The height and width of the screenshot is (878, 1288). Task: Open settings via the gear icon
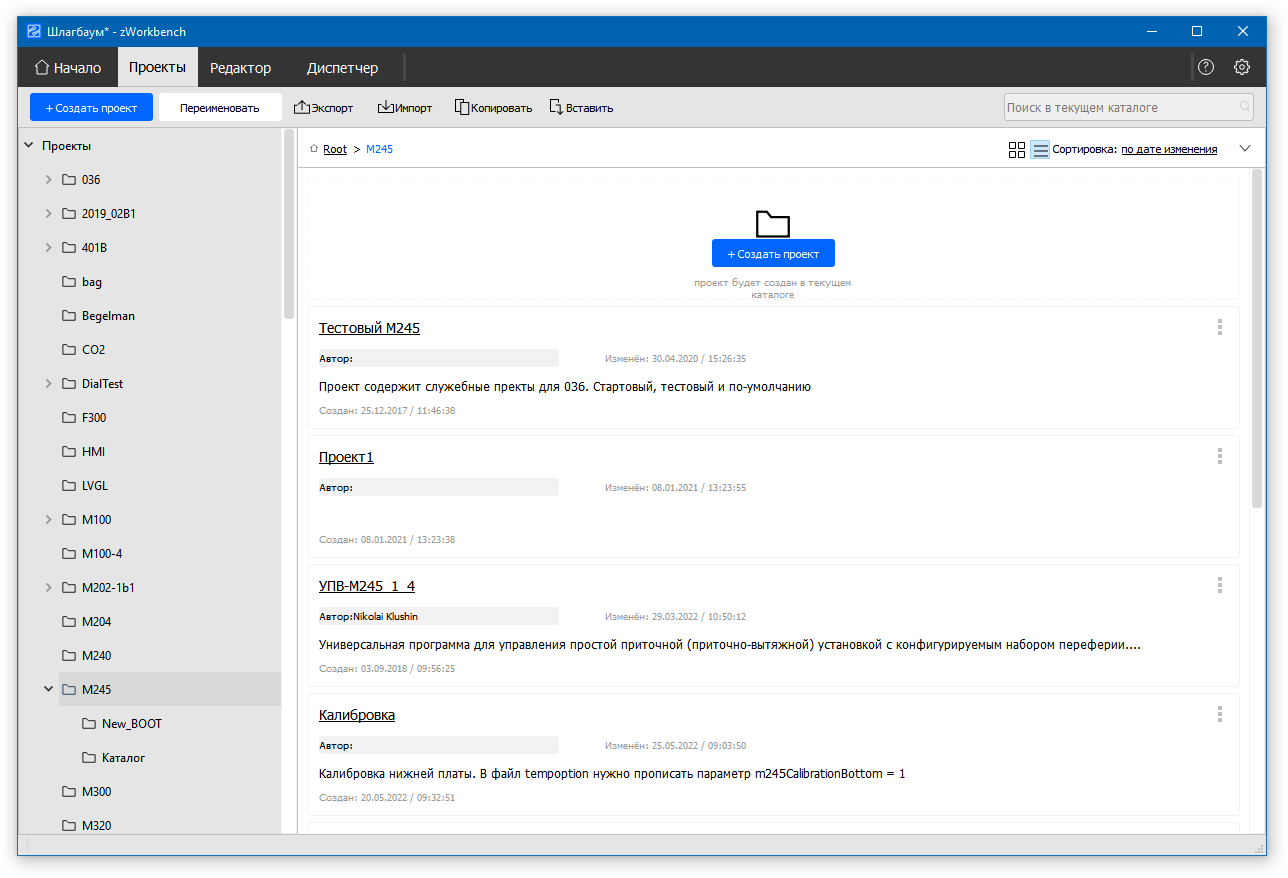1242,67
